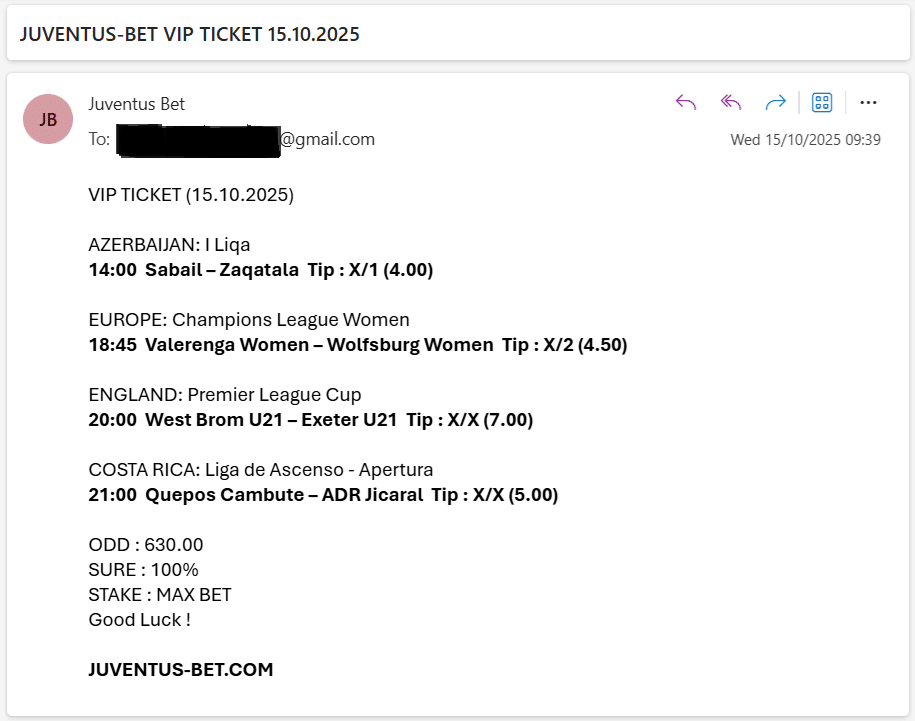Click the Reply All double-arrow icon
The height and width of the screenshot is (721, 915).
(731, 102)
